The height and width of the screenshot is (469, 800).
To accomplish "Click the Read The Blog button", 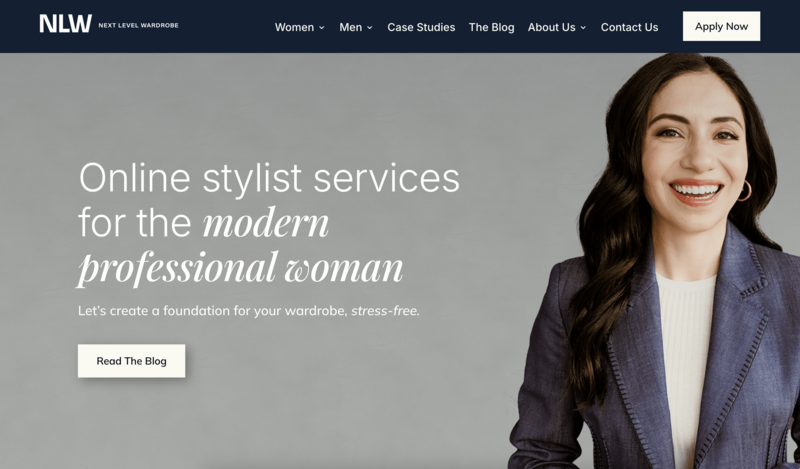I will tap(132, 361).
